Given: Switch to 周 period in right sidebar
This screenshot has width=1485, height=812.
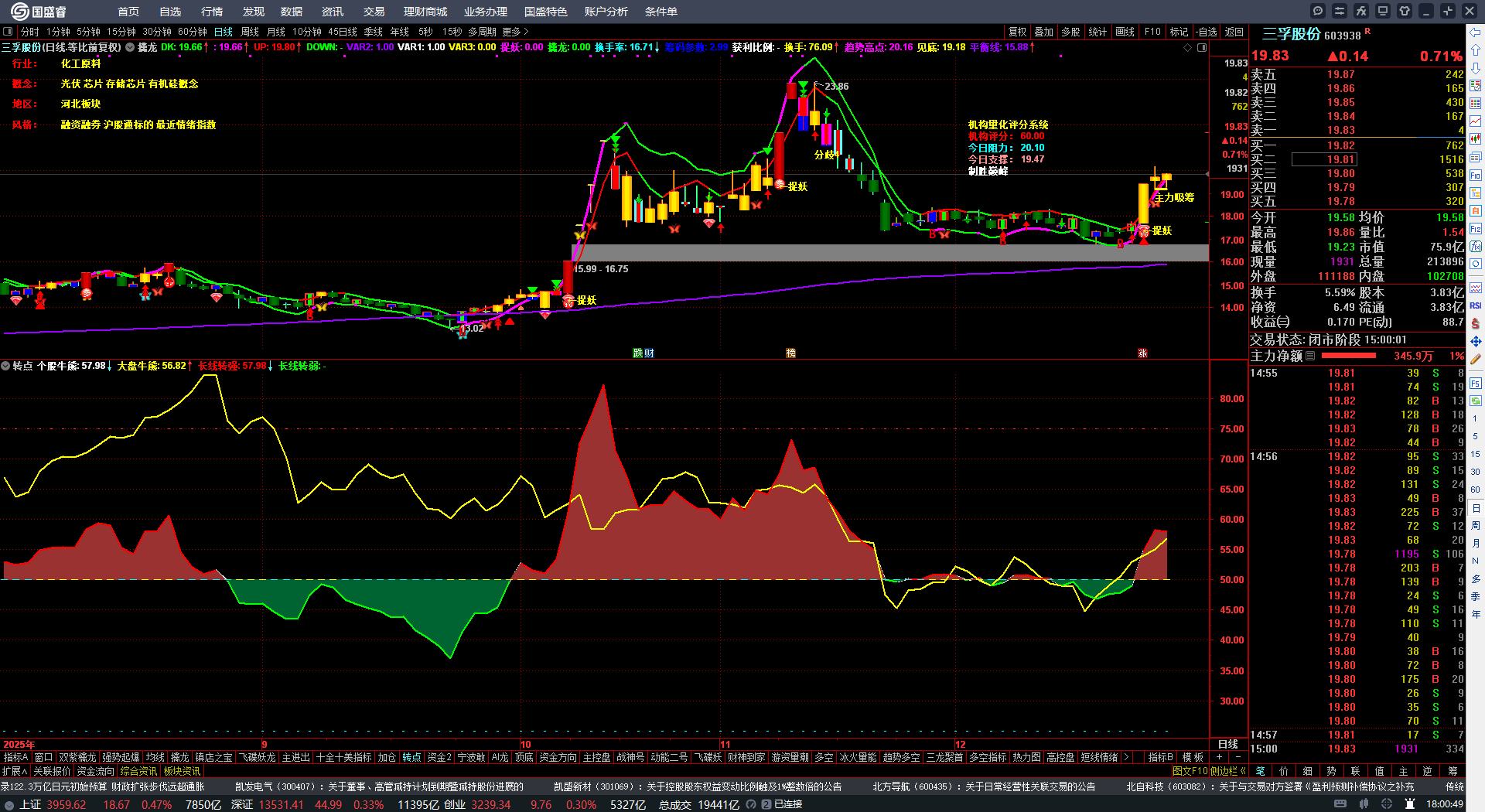Looking at the screenshot, I should (1476, 526).
